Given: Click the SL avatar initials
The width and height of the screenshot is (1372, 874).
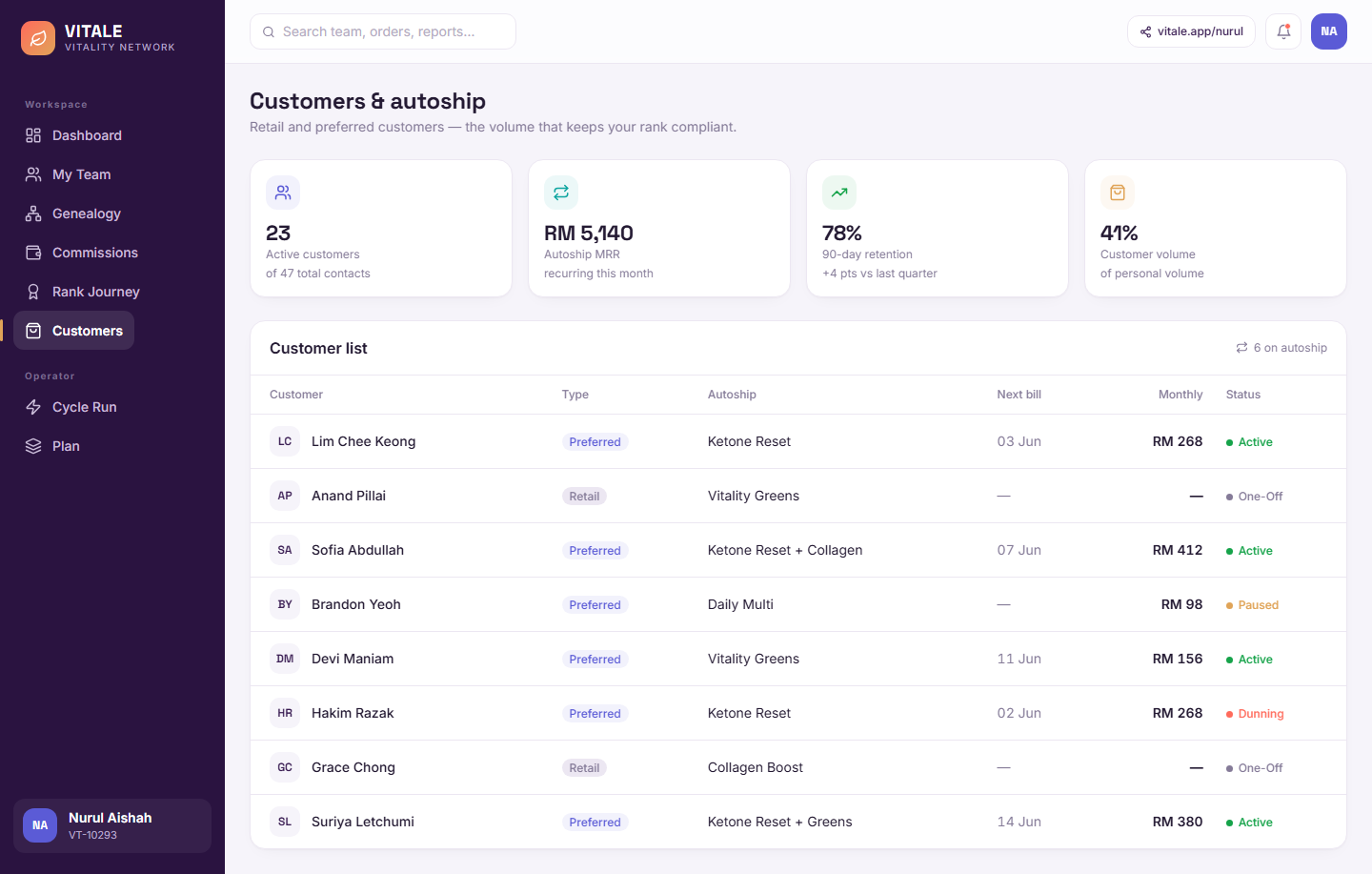Looking at the screenshot, I should pyautogui.click(x=285, y=822).
